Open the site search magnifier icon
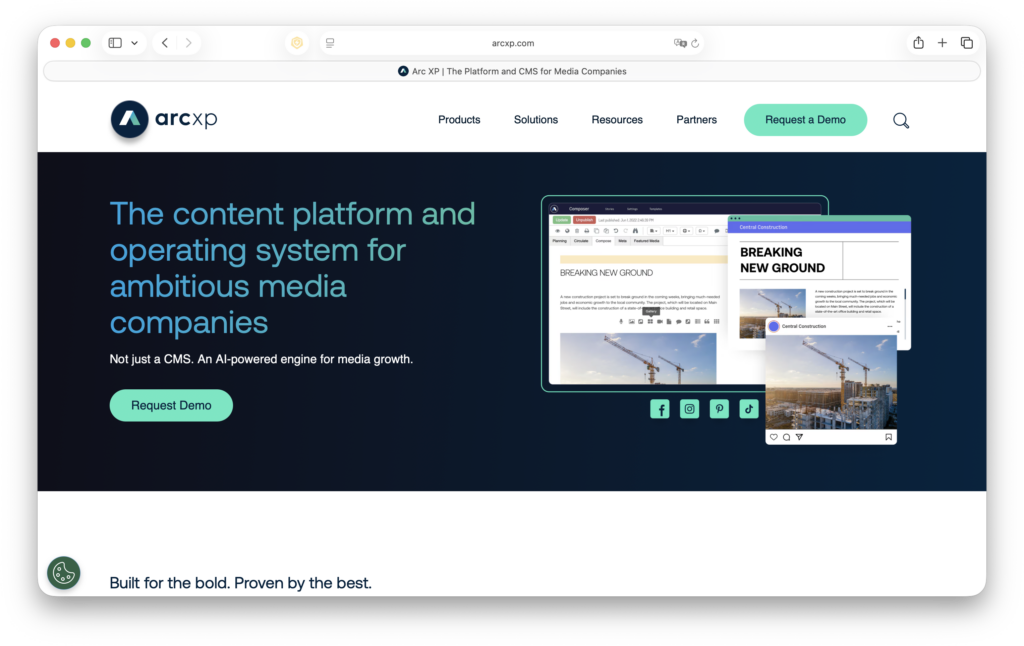This screenshot has height=646, width=1024. click(x=900, y=120)
